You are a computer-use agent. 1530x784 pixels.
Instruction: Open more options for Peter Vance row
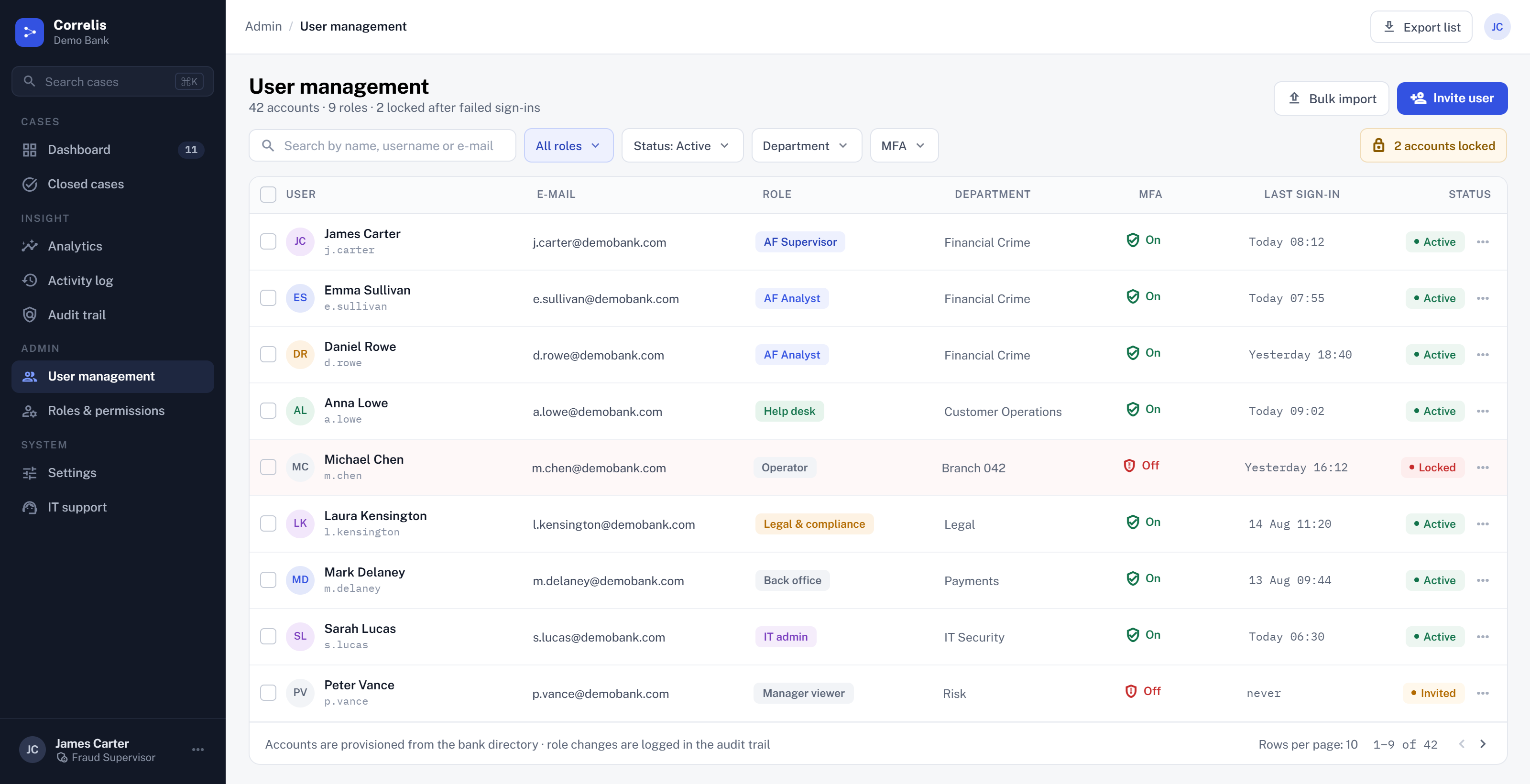click(1483, 693)
